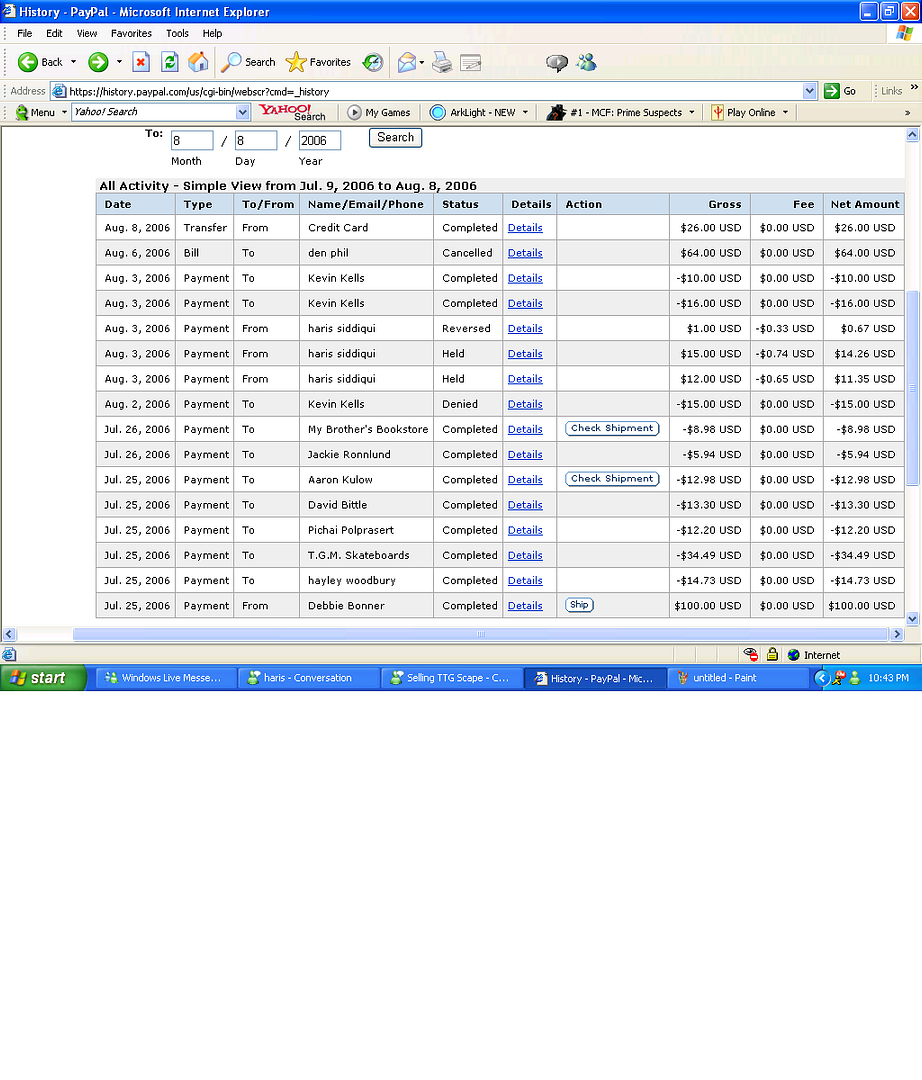922x1080 pixels.
Task: Open the Favorites menu in menu bar
Action: pos(131,33)
